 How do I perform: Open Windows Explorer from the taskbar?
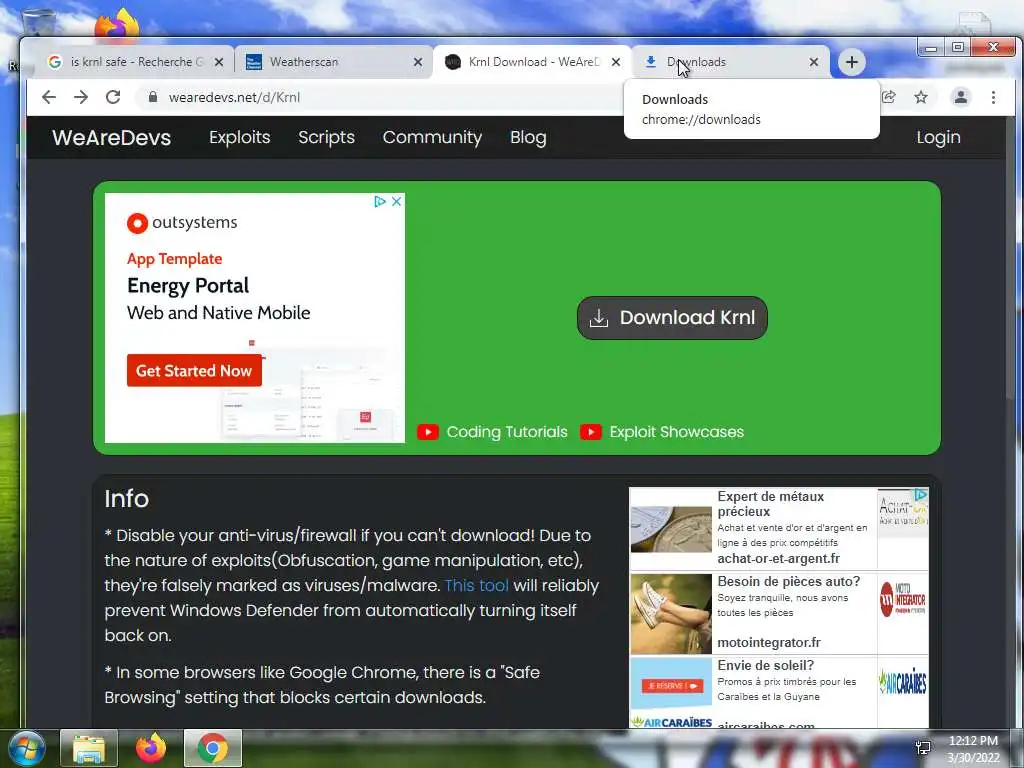(89, 748)
